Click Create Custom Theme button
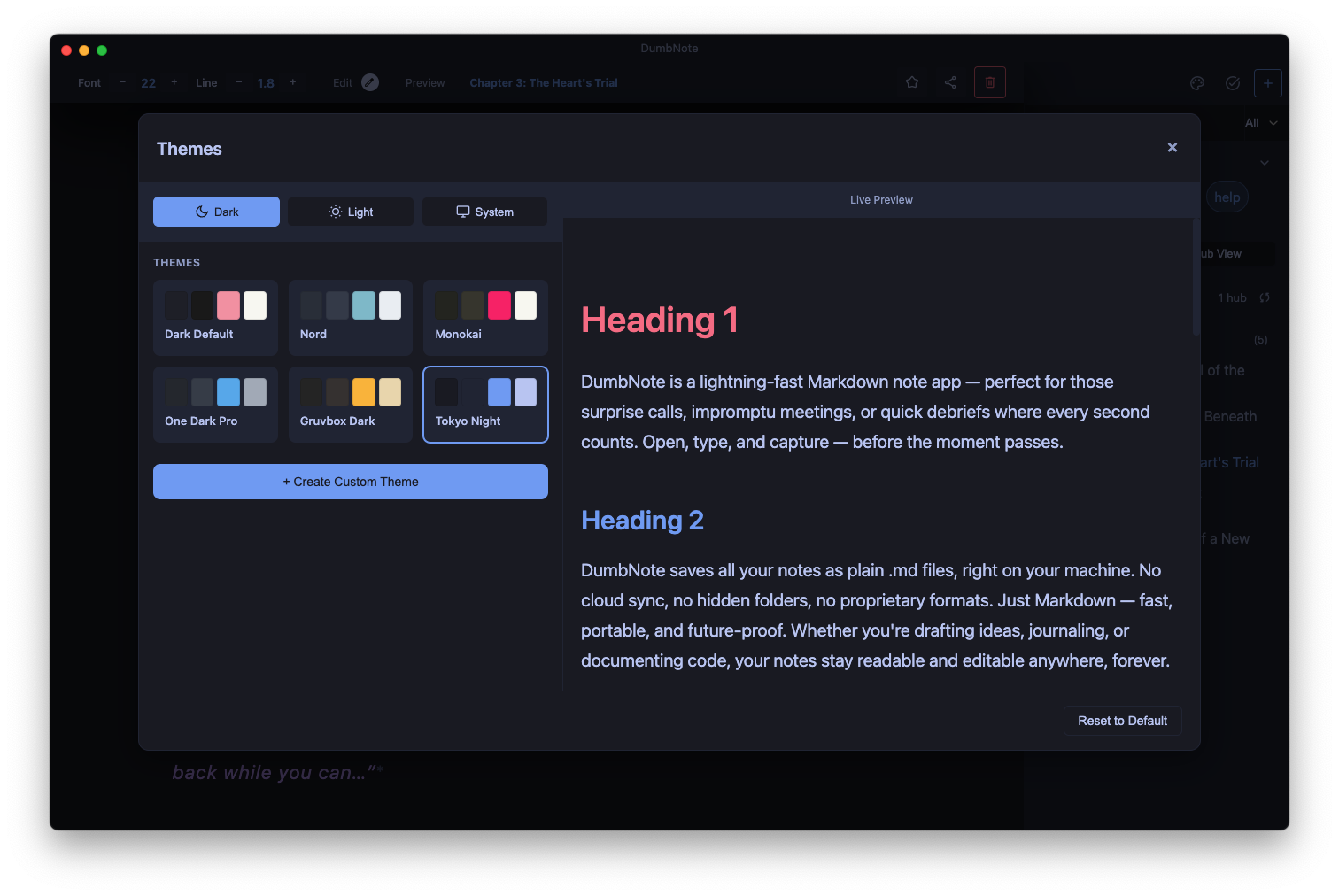Screen dimensions: 1339x896 point(351,482)
